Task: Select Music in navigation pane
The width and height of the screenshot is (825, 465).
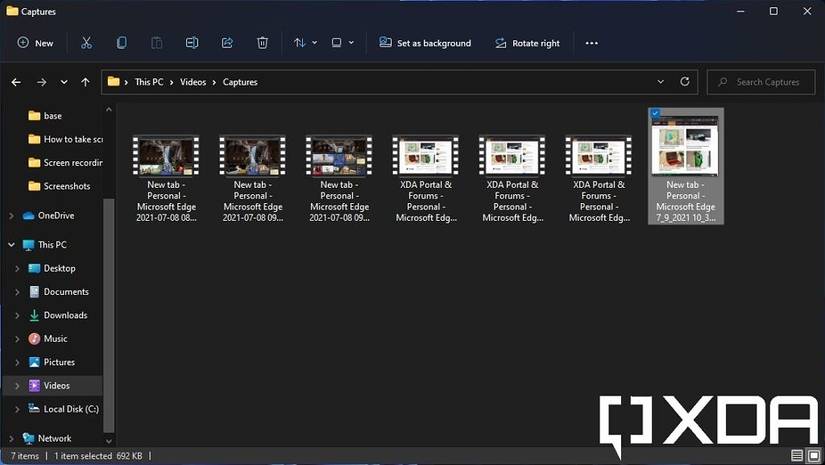Action: tap(48, 339)
